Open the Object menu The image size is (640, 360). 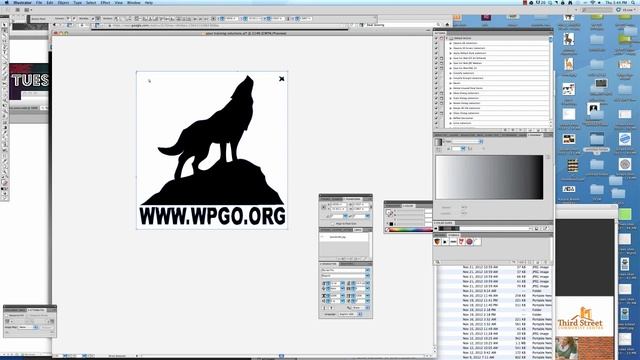click(x=63, y=2)
